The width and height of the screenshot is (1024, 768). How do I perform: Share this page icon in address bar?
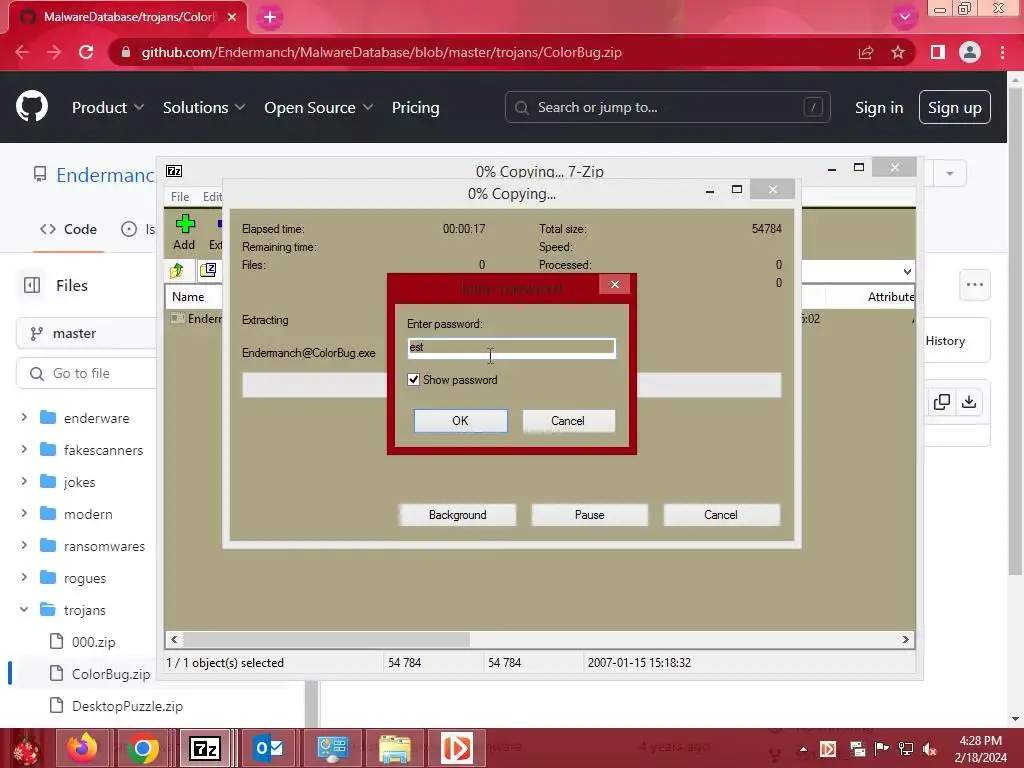pos(866,52)
